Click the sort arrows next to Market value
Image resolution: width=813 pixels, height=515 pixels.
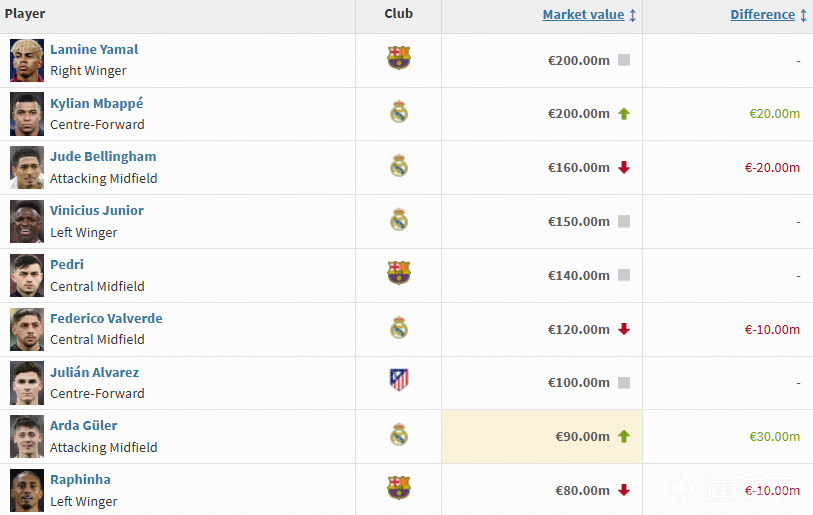click(x=633, y=15)
